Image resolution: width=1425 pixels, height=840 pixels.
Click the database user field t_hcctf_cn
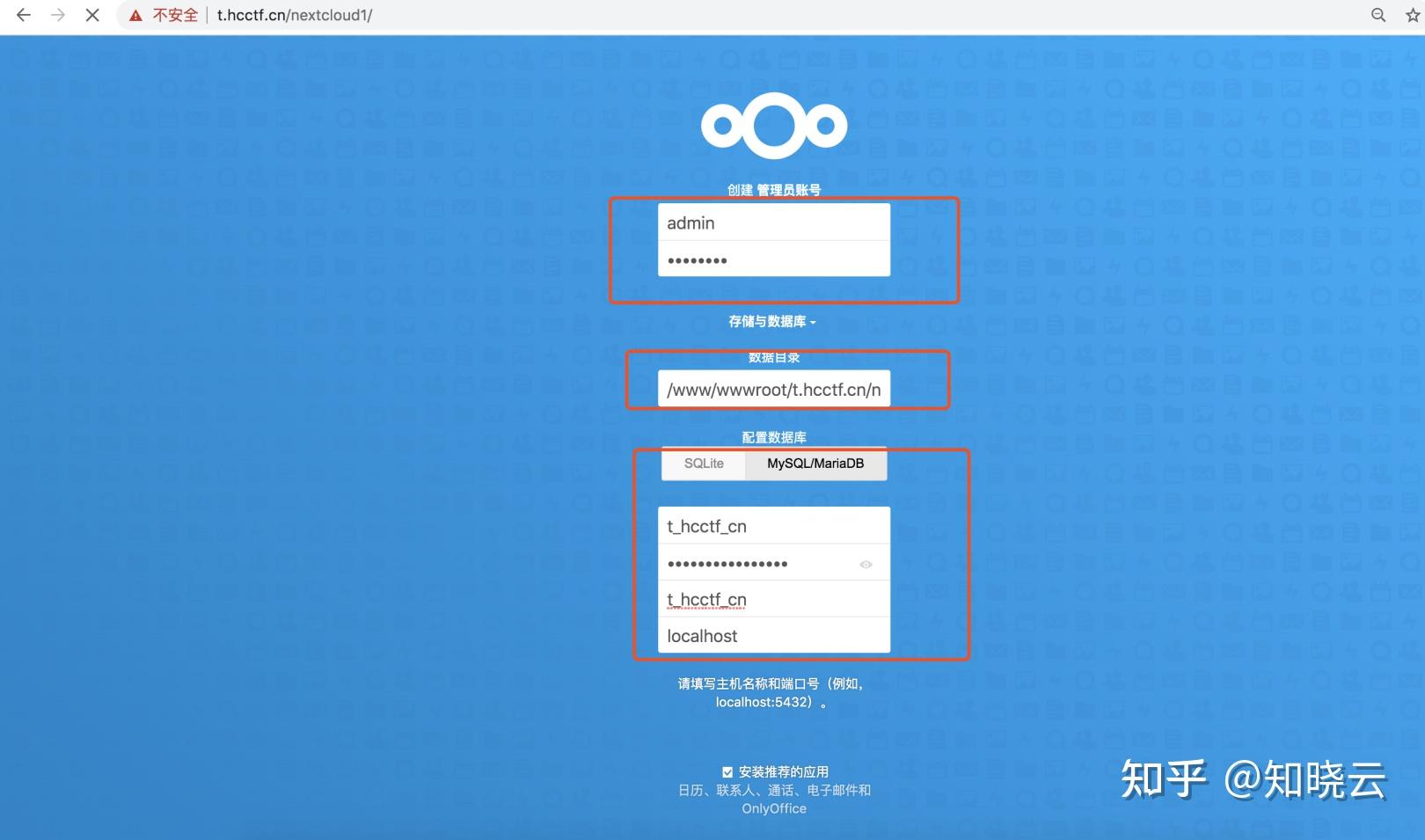coord(774,526)
